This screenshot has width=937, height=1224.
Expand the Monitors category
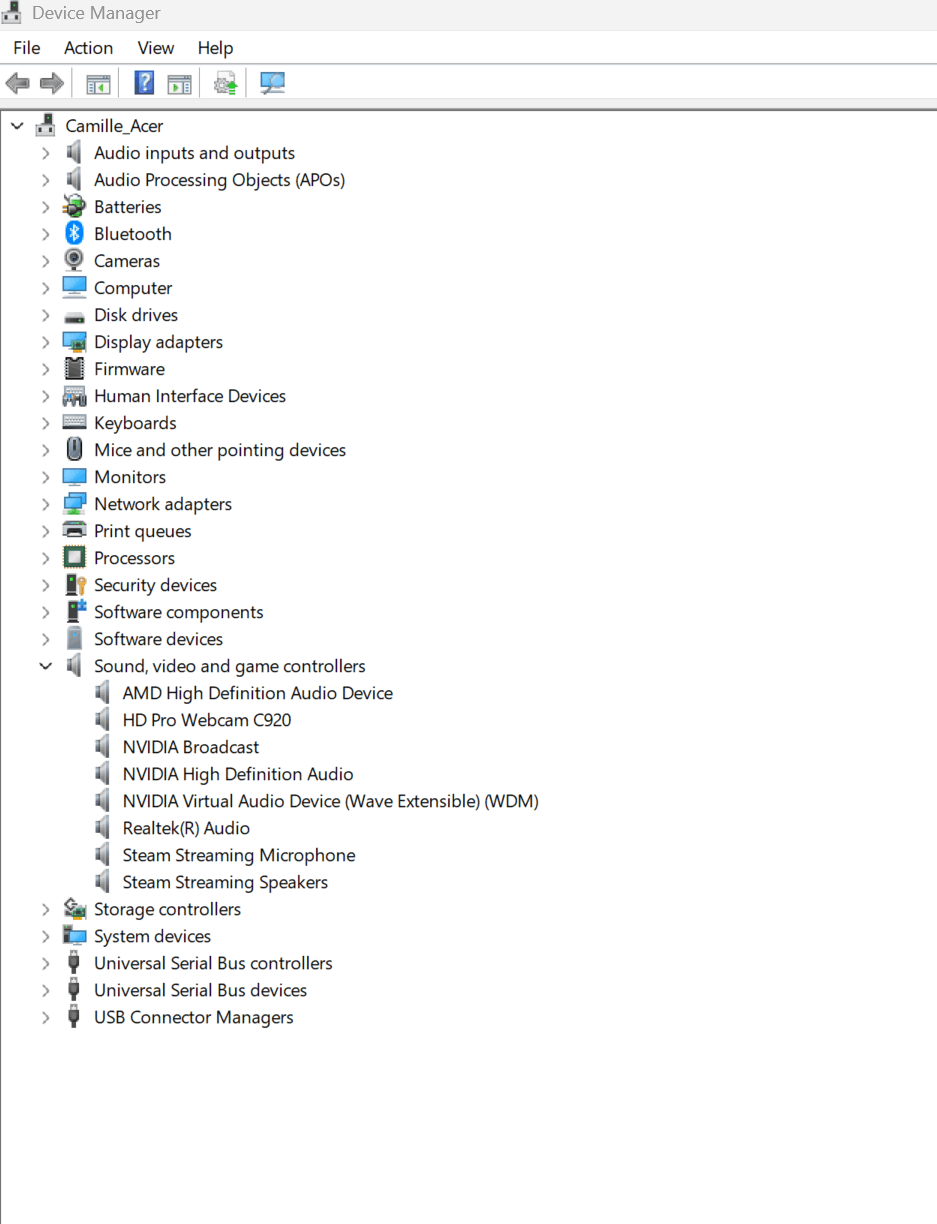(45, 477)
